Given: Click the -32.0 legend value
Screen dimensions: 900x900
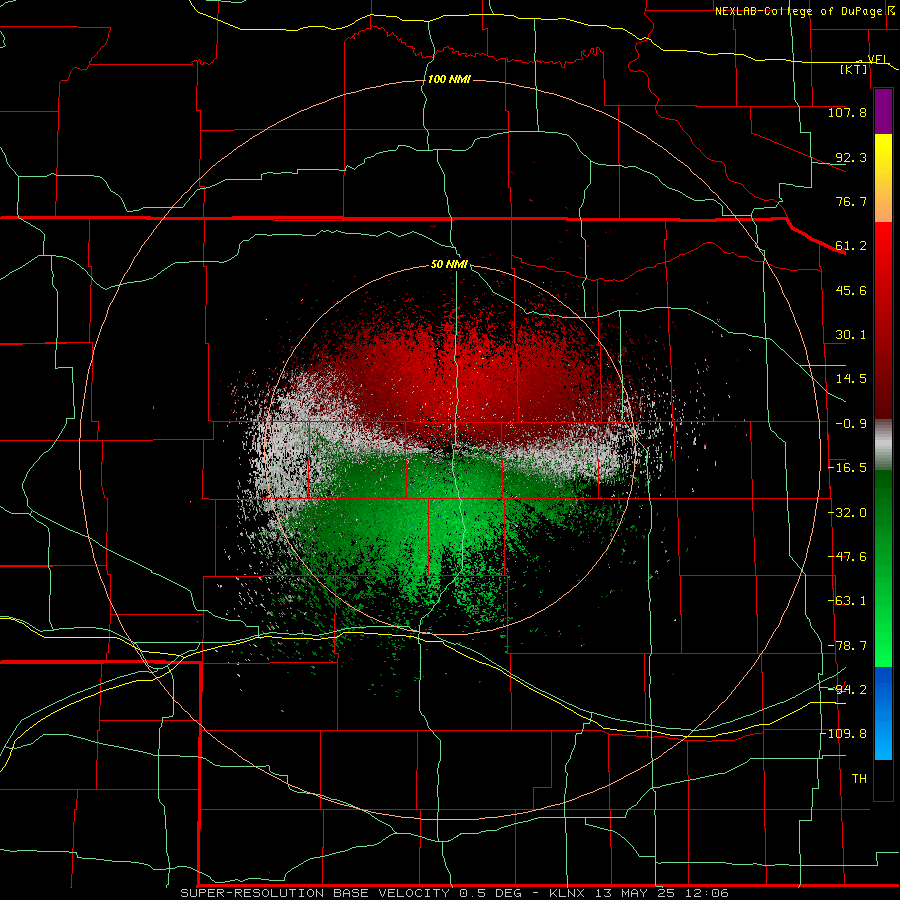Looking at the screenshot, I should point(847,513).
